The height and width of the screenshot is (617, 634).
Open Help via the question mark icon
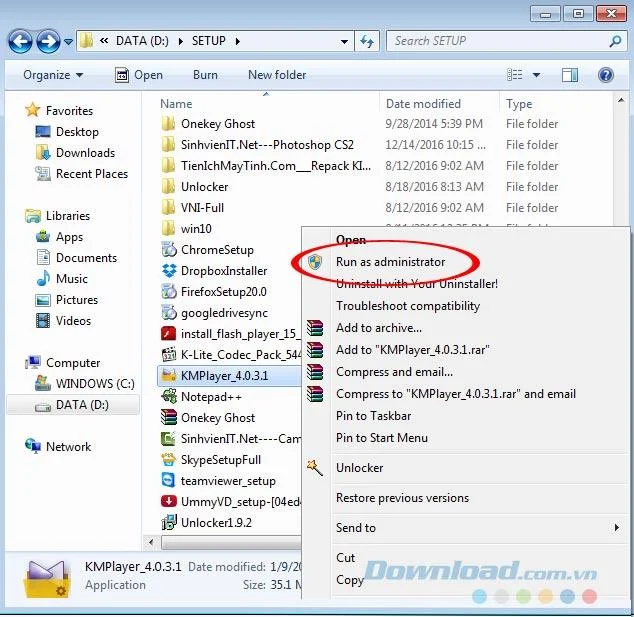[606, 75]
